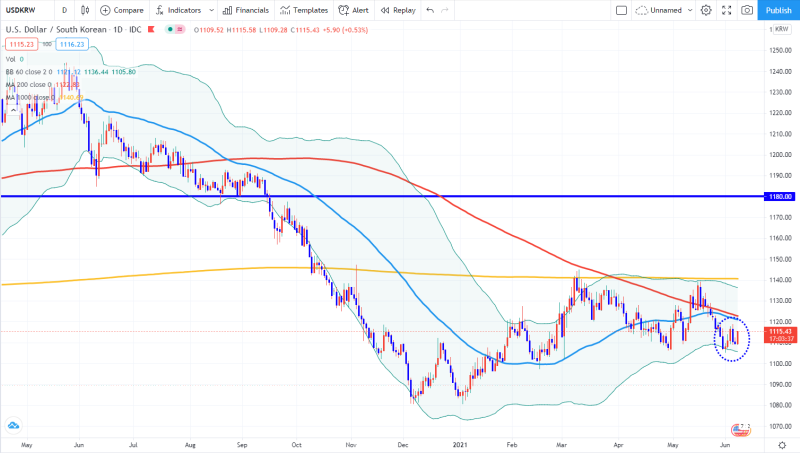Click the undo arrow icon

[x=430, y=10]
